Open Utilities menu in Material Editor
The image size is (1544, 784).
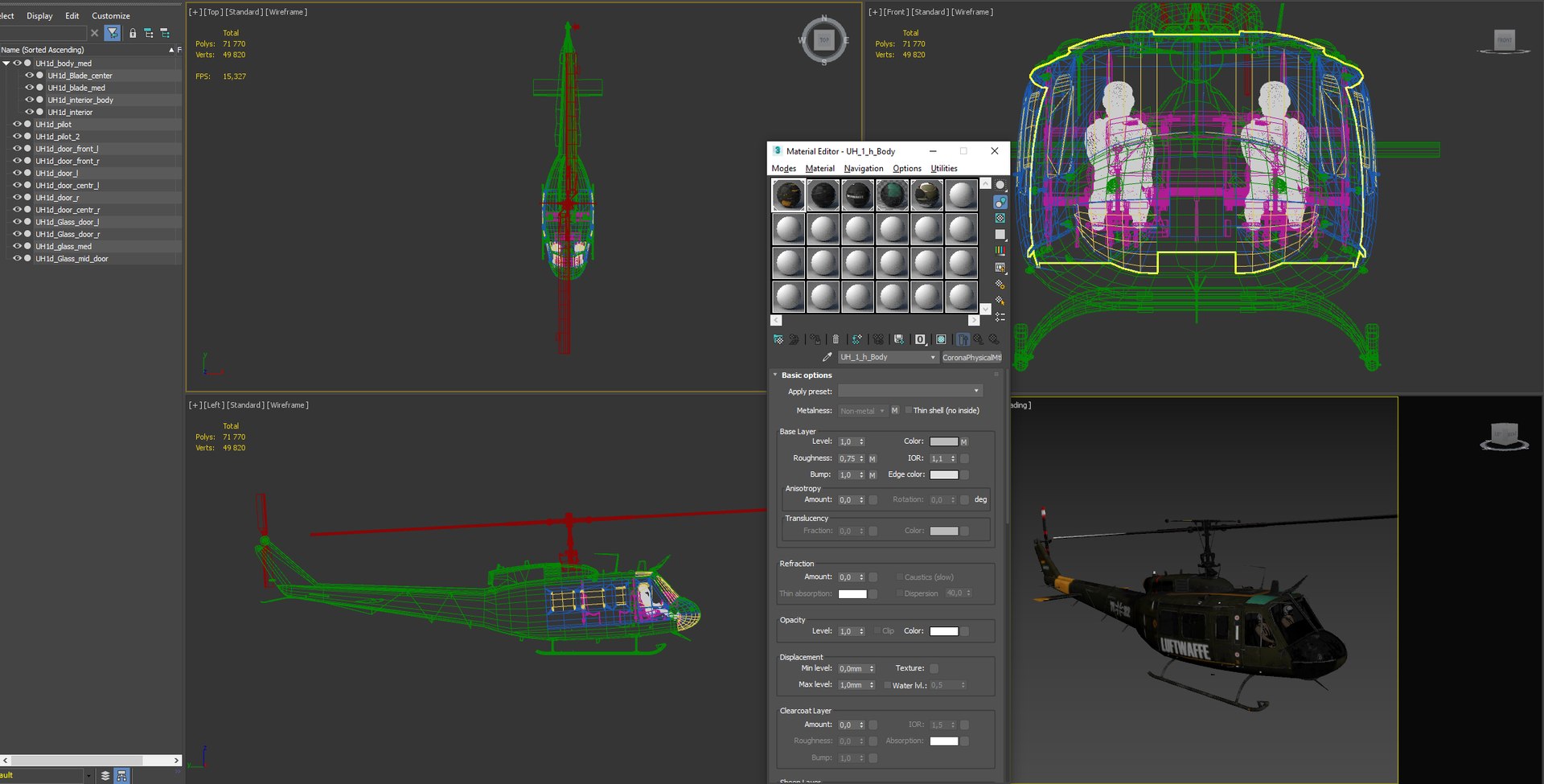[x=943, y=168]
